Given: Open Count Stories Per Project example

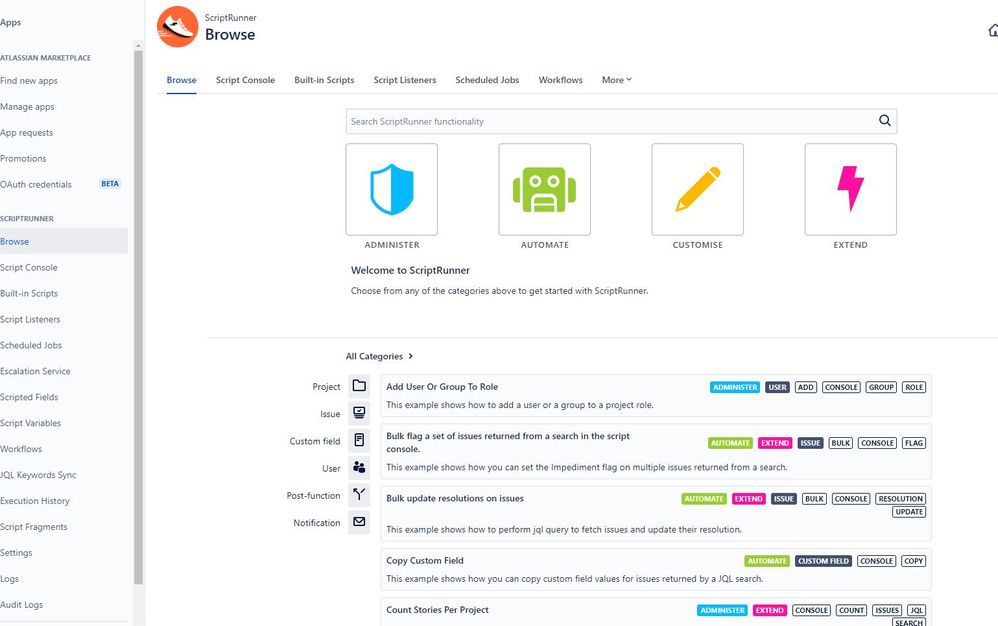Looking at the screenshot, I should click(437, 610).
